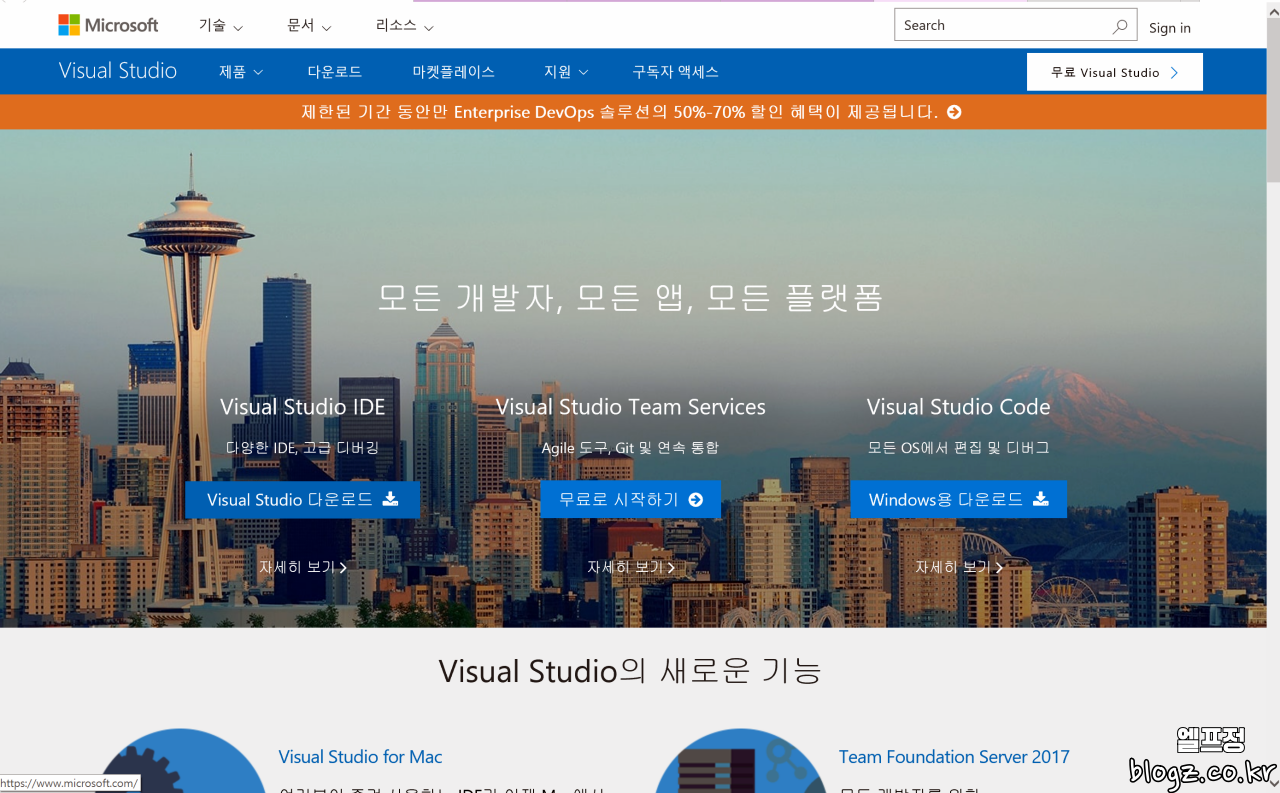Image resolution: width=1280 pixels, height=793 pixels.
Task: Click the Visual Studio for Mac gear thumbnail
Action: tap(180, 765)
